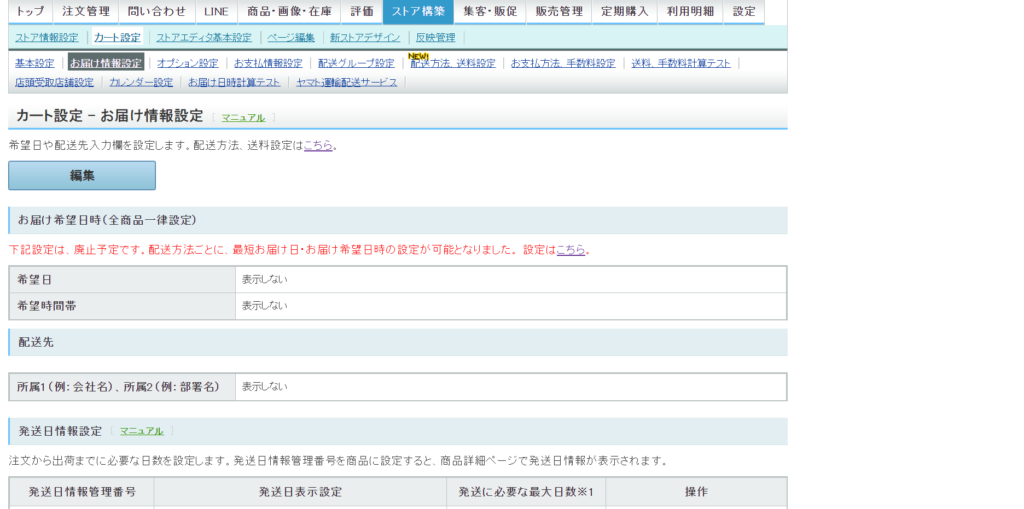1024x509 pixels.
Task: Click こちら link in red deprecation notice
Action: 571,250
